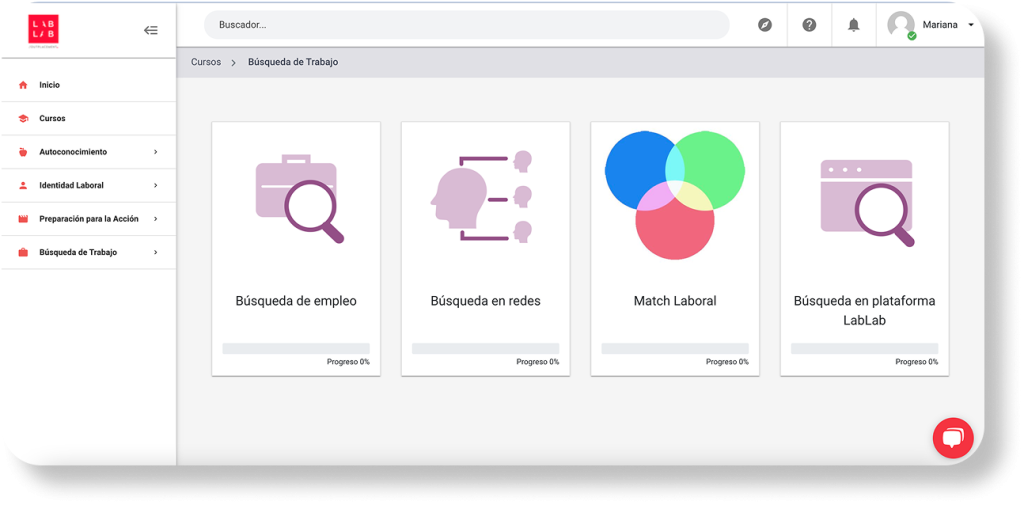Collapse the sidebar with the menu icon
This screenshot has width=1024, height=505.
(x=151, y=30)
